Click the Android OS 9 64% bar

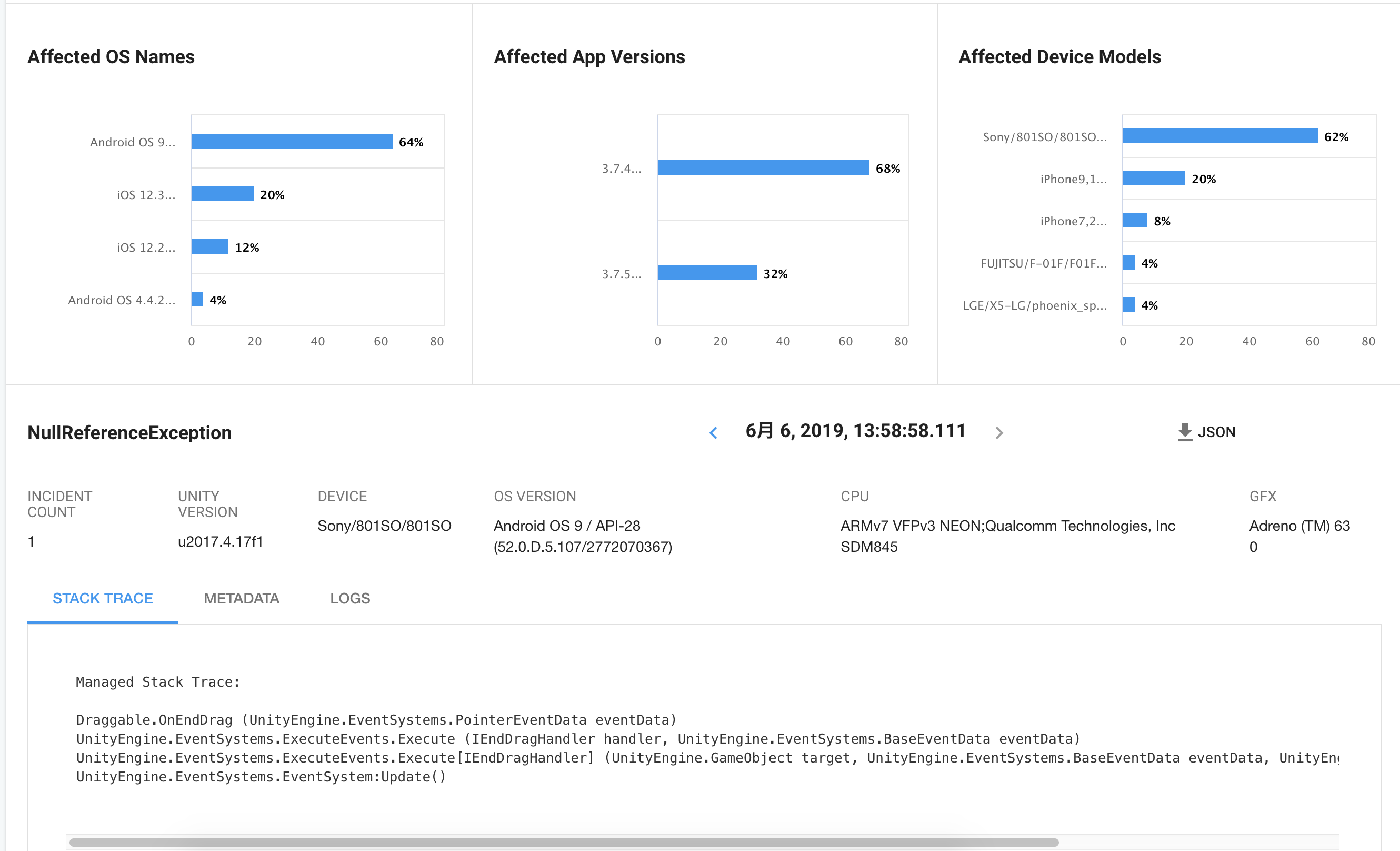292,141
